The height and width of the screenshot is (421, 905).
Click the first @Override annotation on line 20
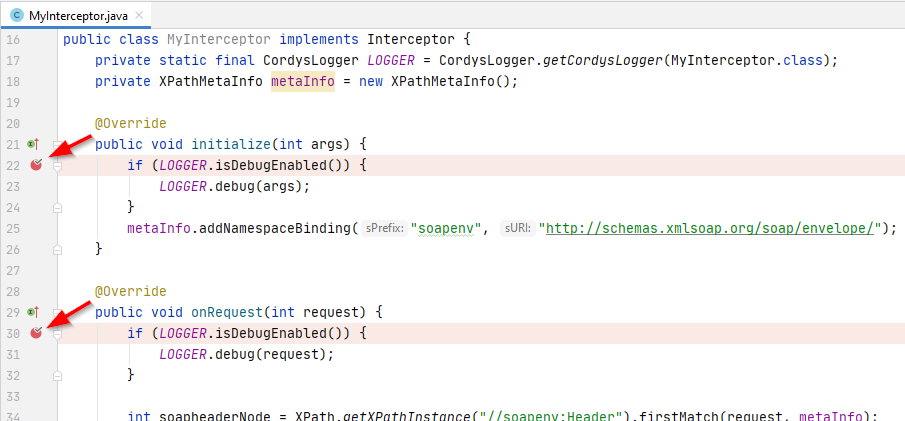coord(130,124)
